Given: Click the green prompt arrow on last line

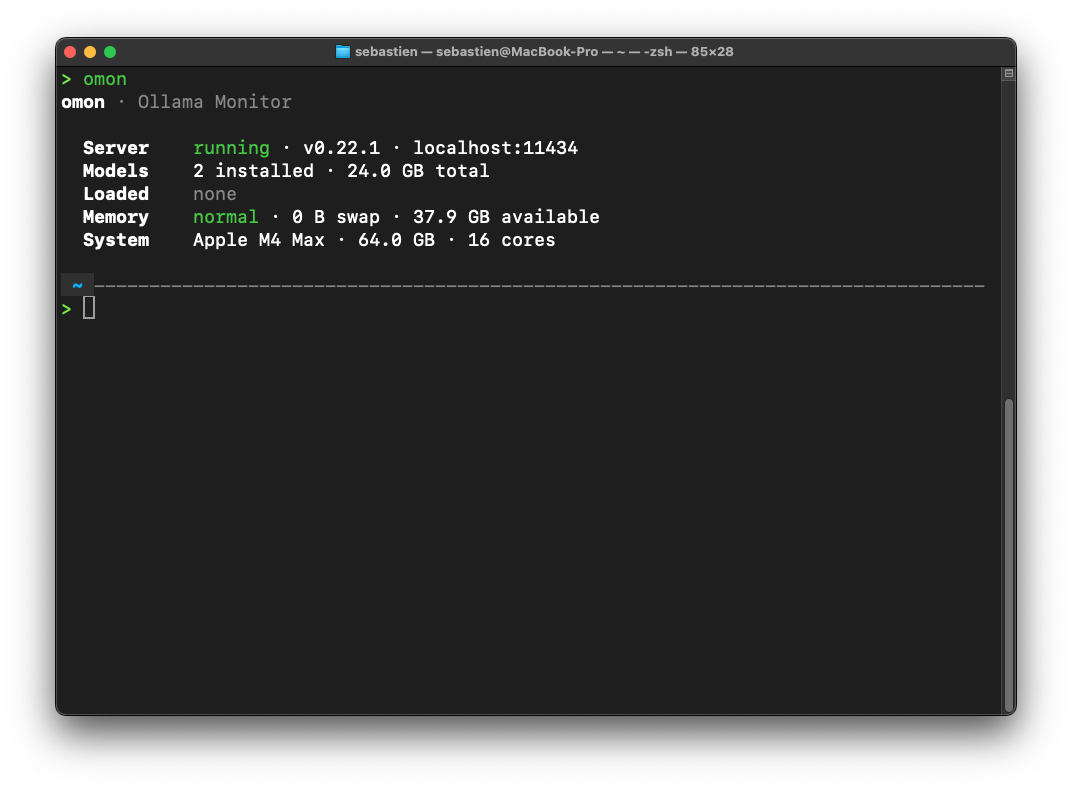Looking at the screenshot, I should [x=66, y=309].
